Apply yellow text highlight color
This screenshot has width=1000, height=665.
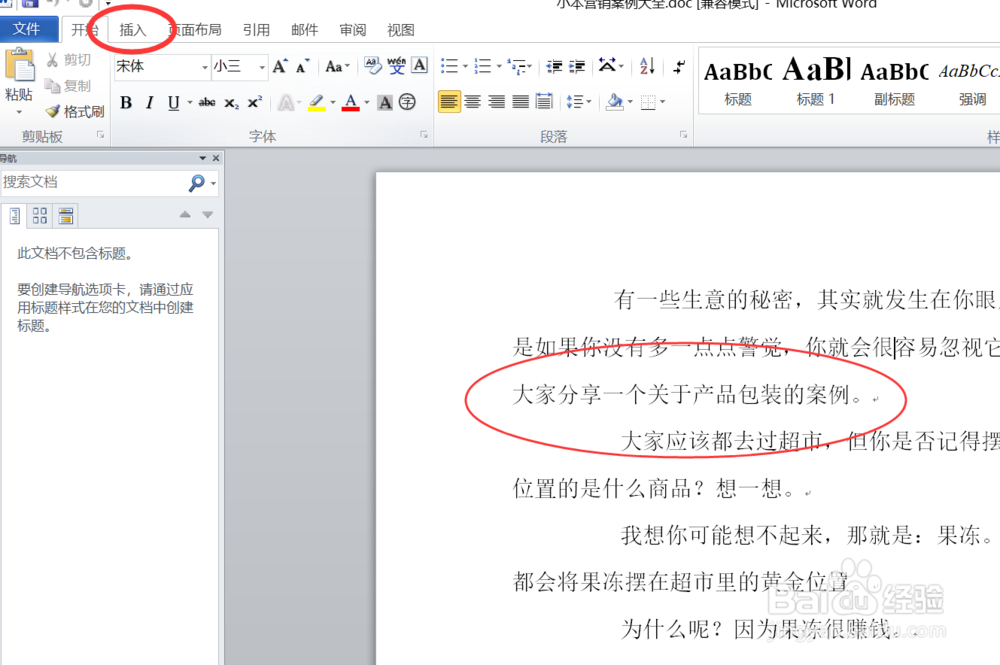coord(316,103)
